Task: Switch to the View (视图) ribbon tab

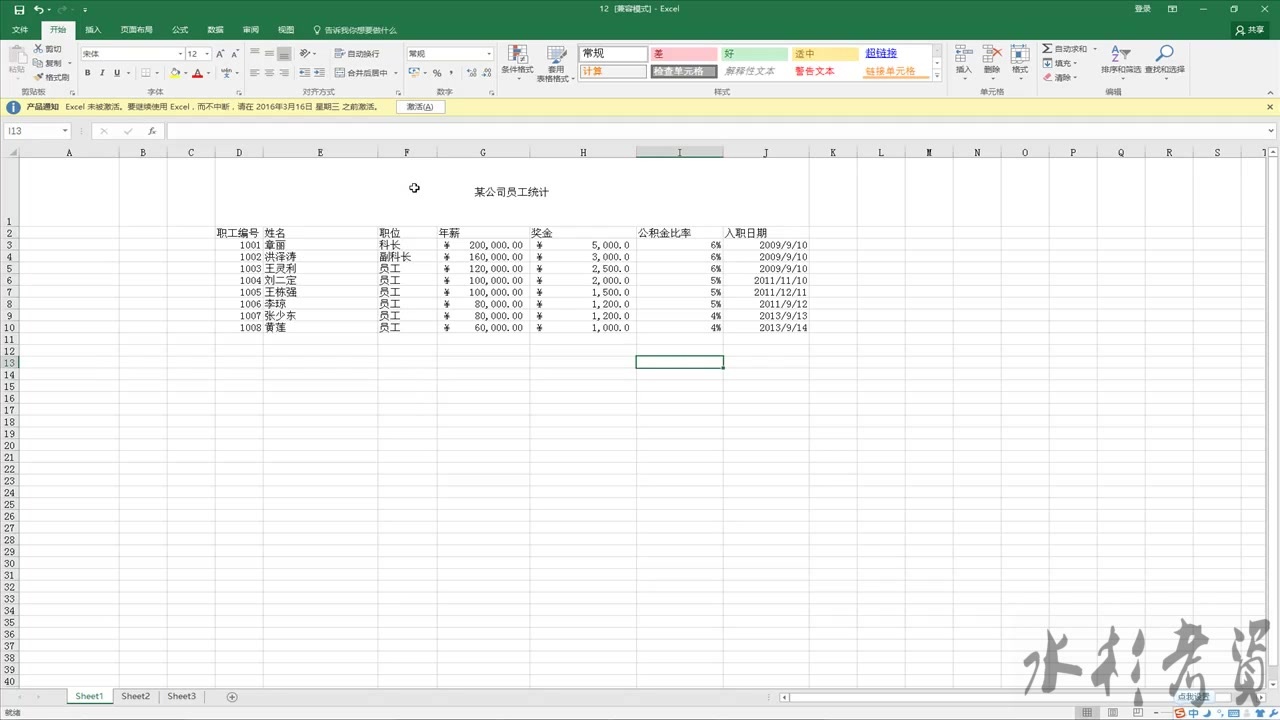Action: click(x=286, y=30)
